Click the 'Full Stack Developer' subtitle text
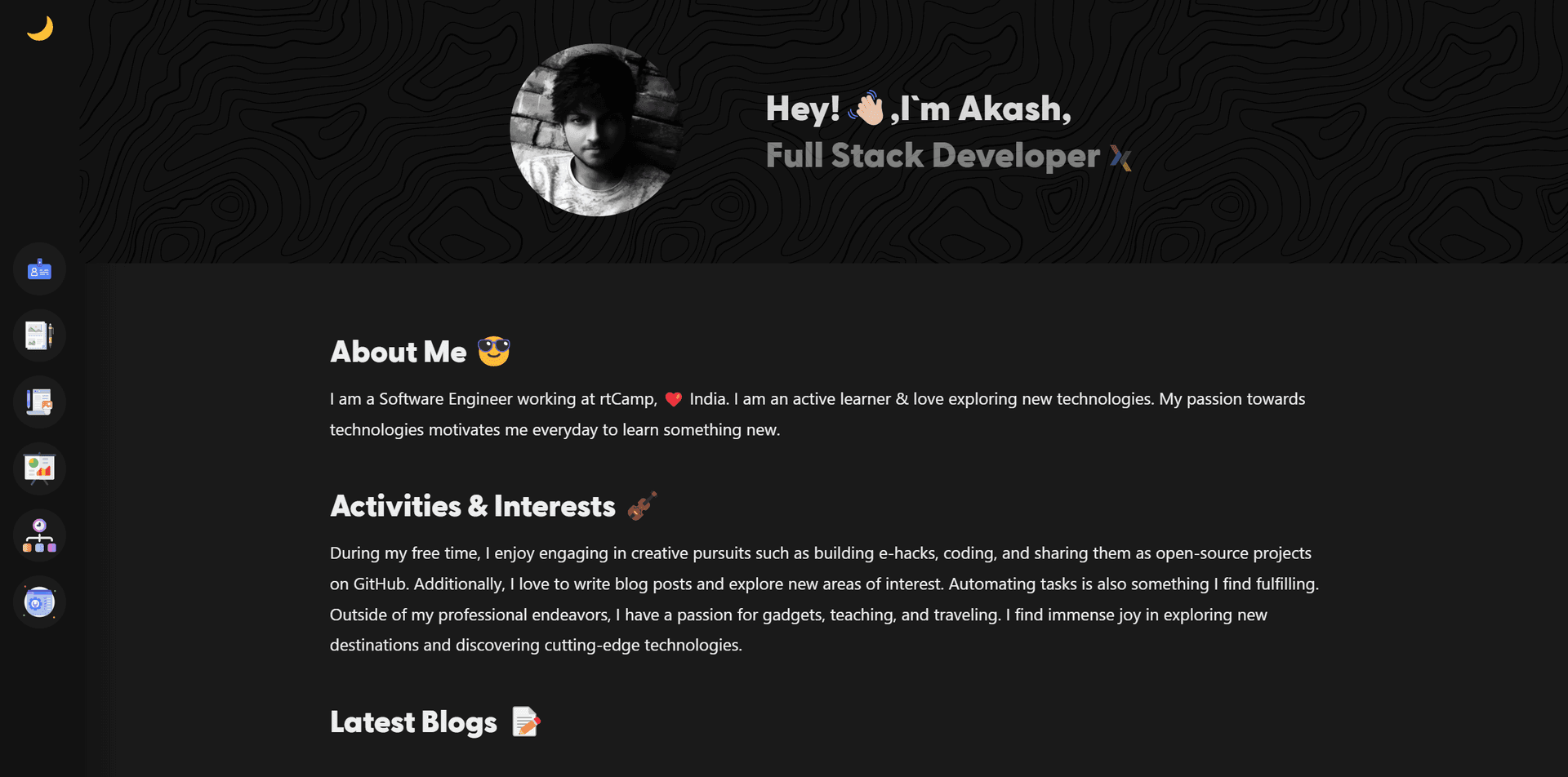This screenshot has width=1568, height=777. 932,156
